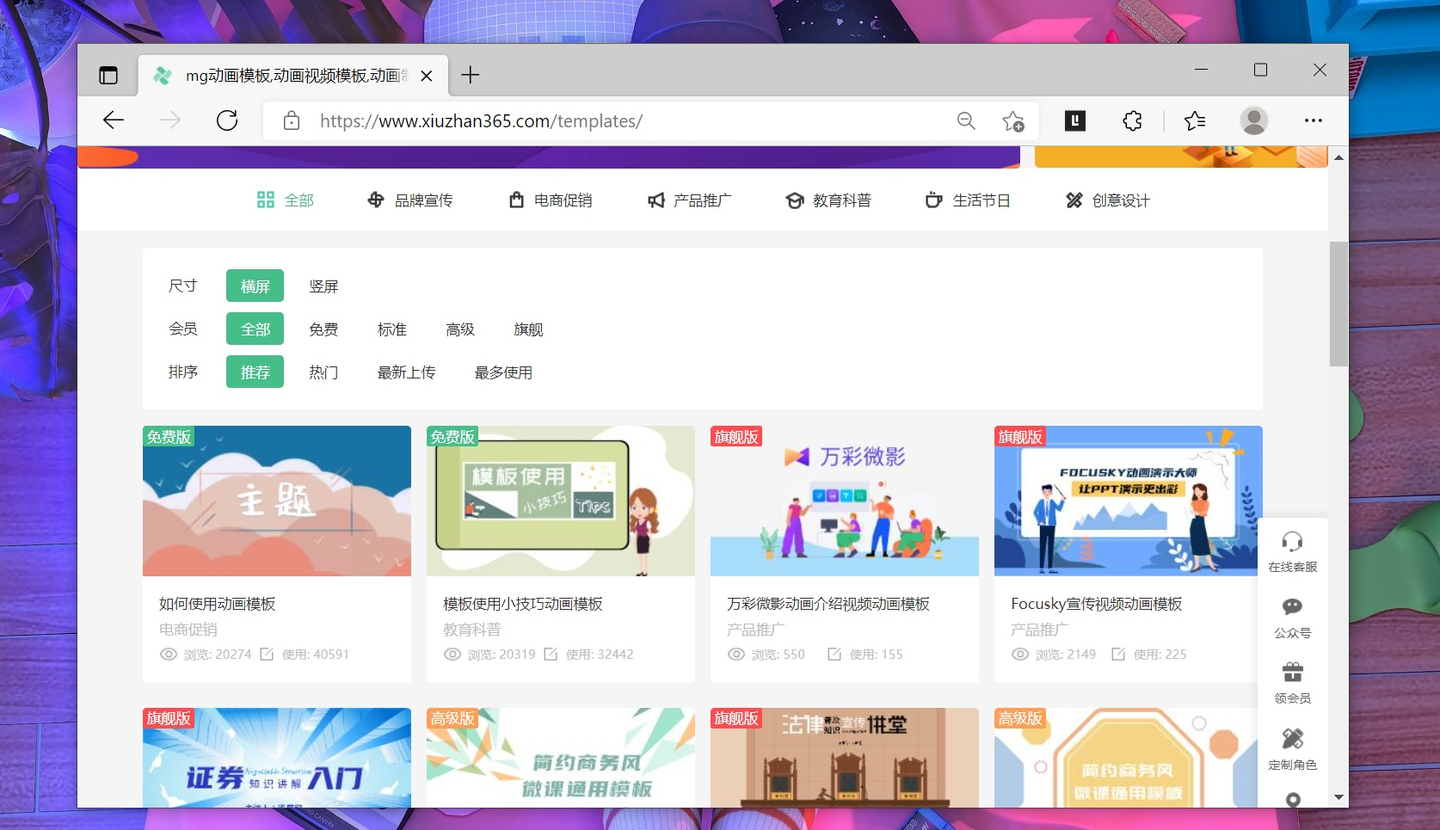Refresh the page with reload icon

[x=227, y=121]
